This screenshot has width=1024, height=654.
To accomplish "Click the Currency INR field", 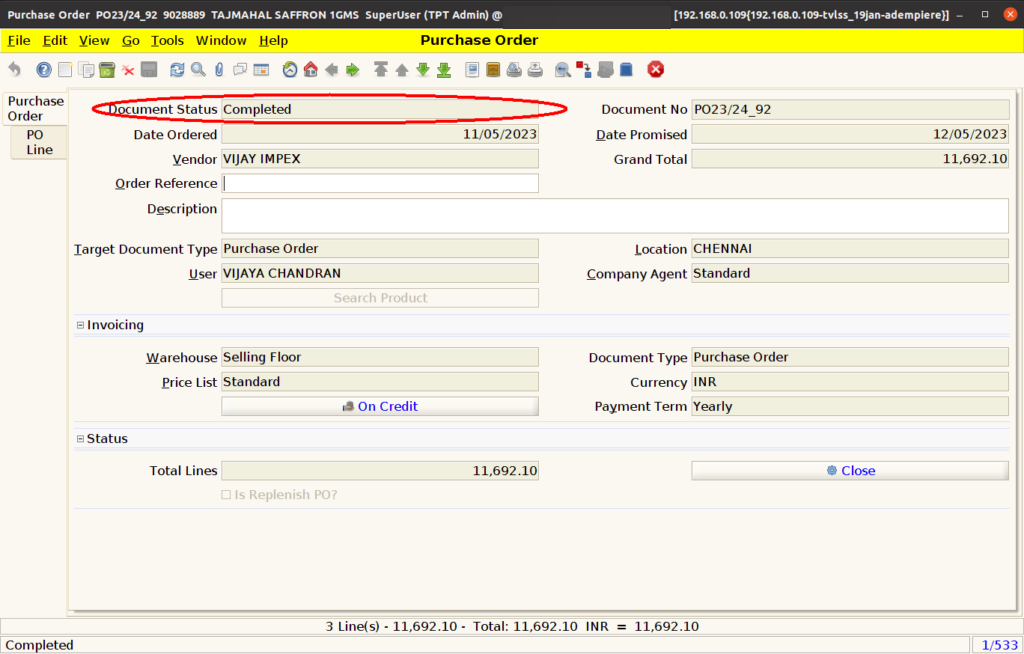I will tap(850, 382).
